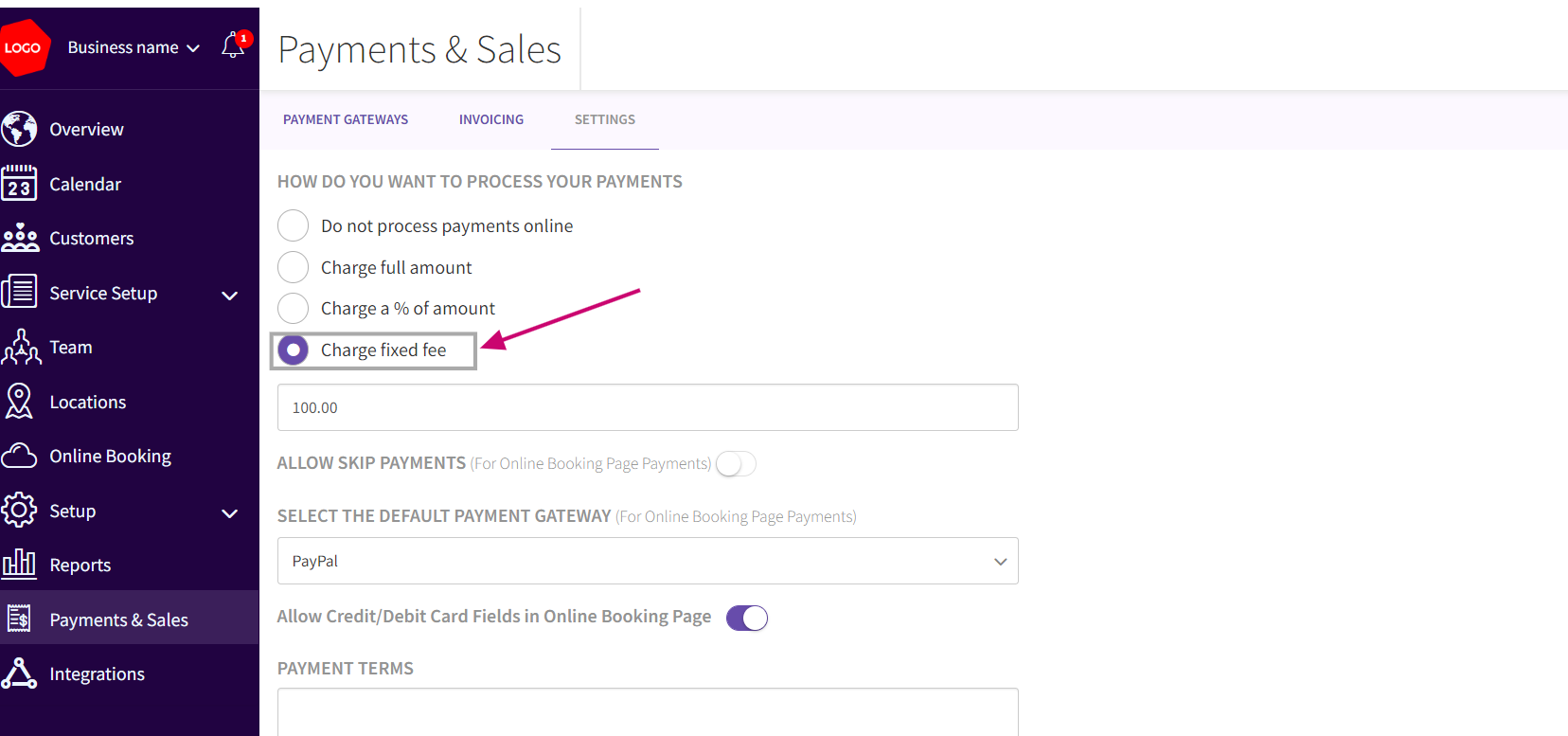Screen dimensions: 1568x736
Task: Click the fixed fee amount field
Action: click(648, 407)
